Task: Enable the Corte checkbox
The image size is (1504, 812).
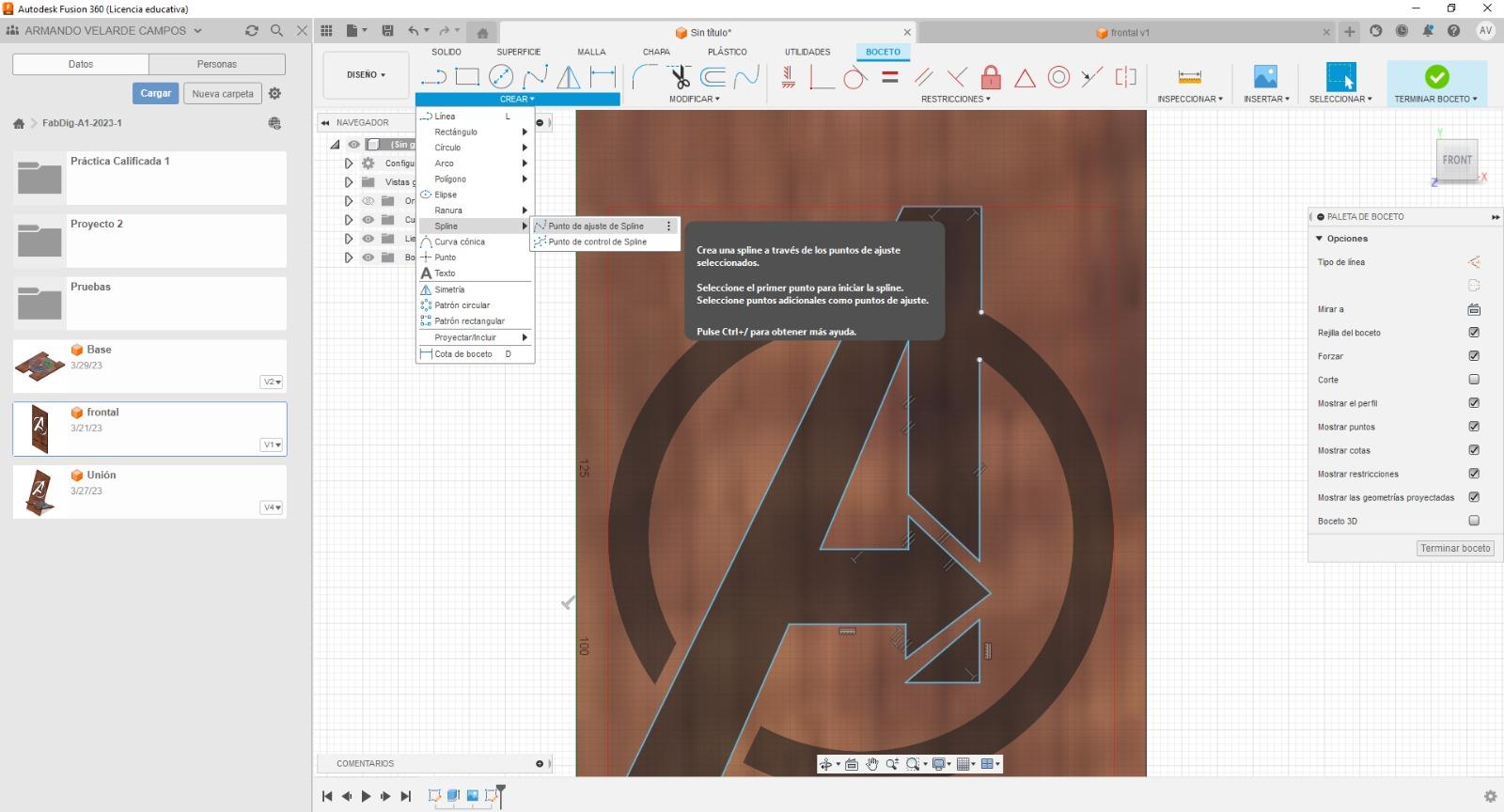Action: [1474, 380]
